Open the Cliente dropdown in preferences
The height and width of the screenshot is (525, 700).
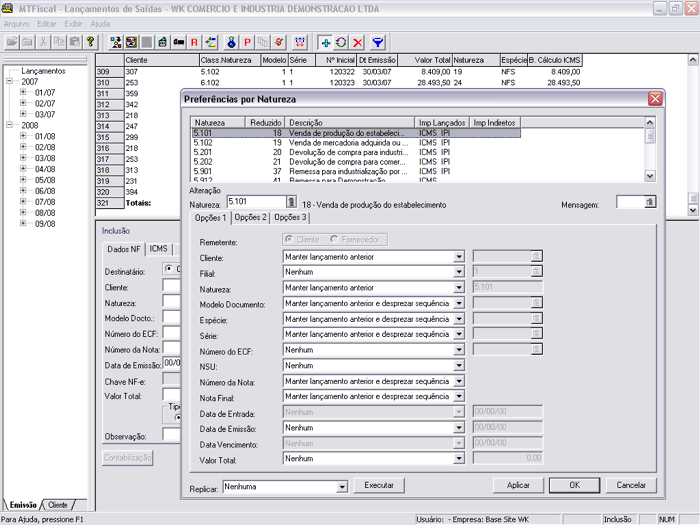[459, 257]
